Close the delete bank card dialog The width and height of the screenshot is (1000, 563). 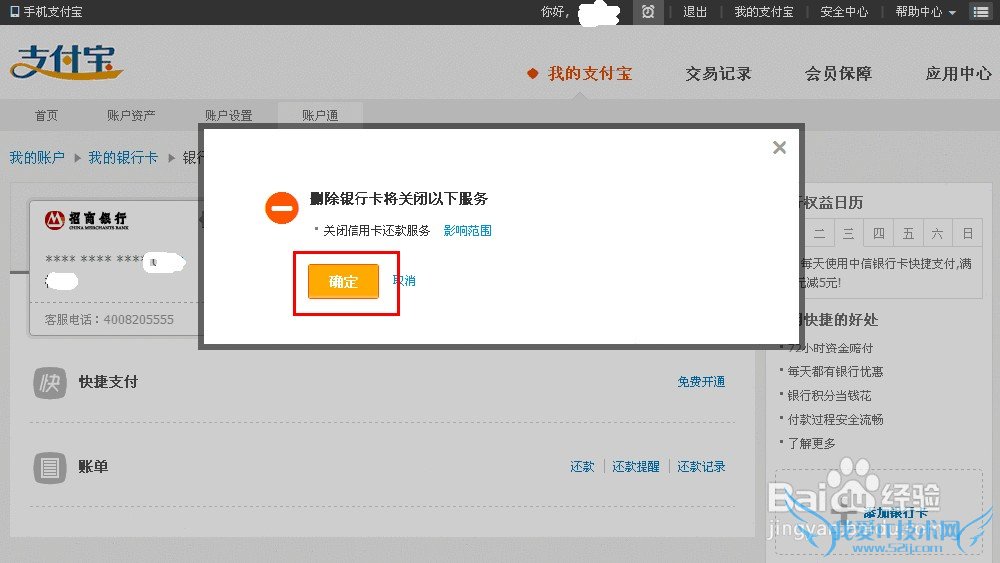point(779,147)
